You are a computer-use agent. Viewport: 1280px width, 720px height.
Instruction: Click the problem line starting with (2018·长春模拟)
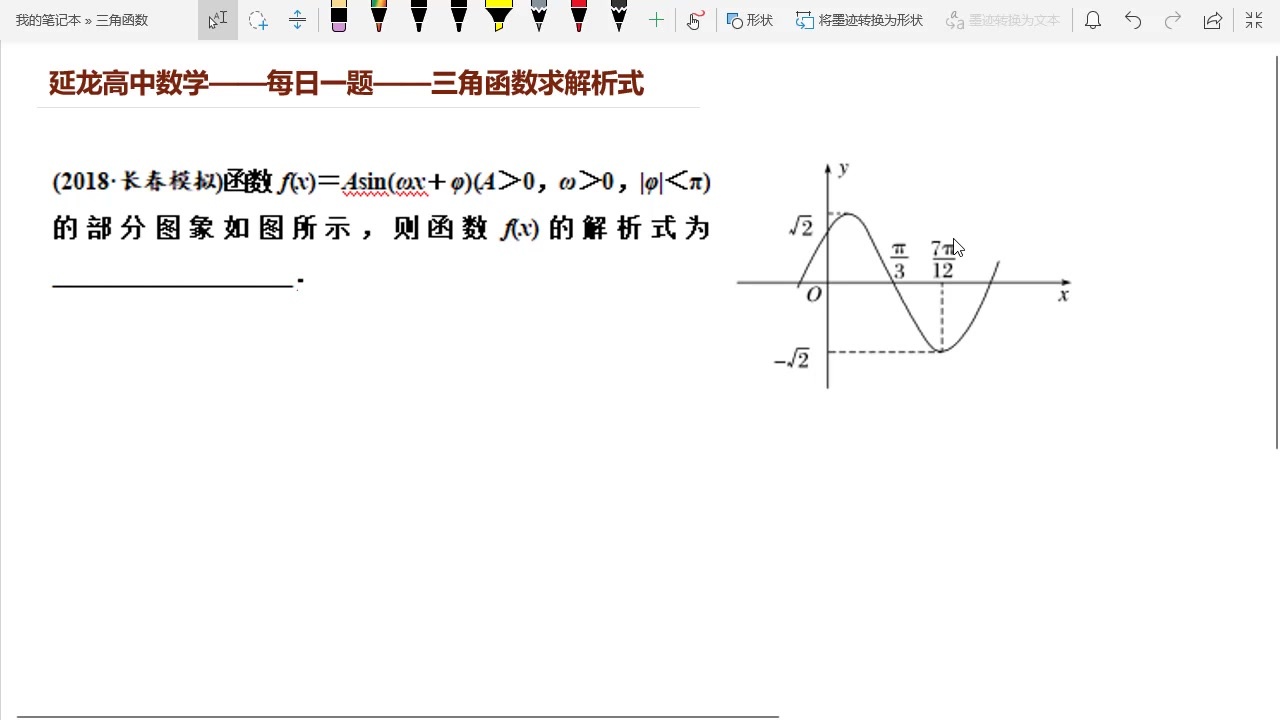(x=381, y=181)
